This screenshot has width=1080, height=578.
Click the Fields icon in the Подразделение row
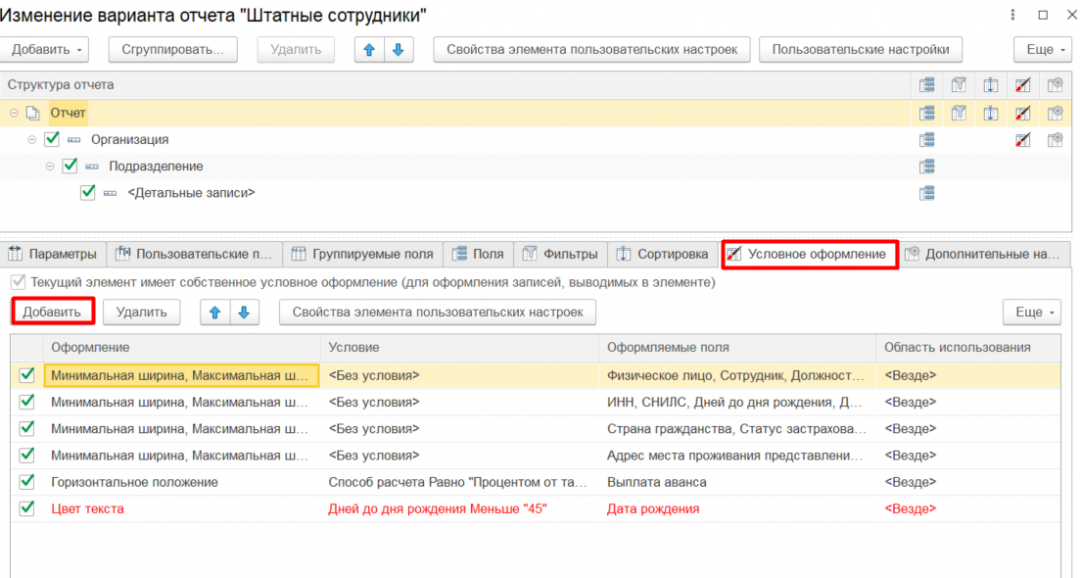[927, 167]
